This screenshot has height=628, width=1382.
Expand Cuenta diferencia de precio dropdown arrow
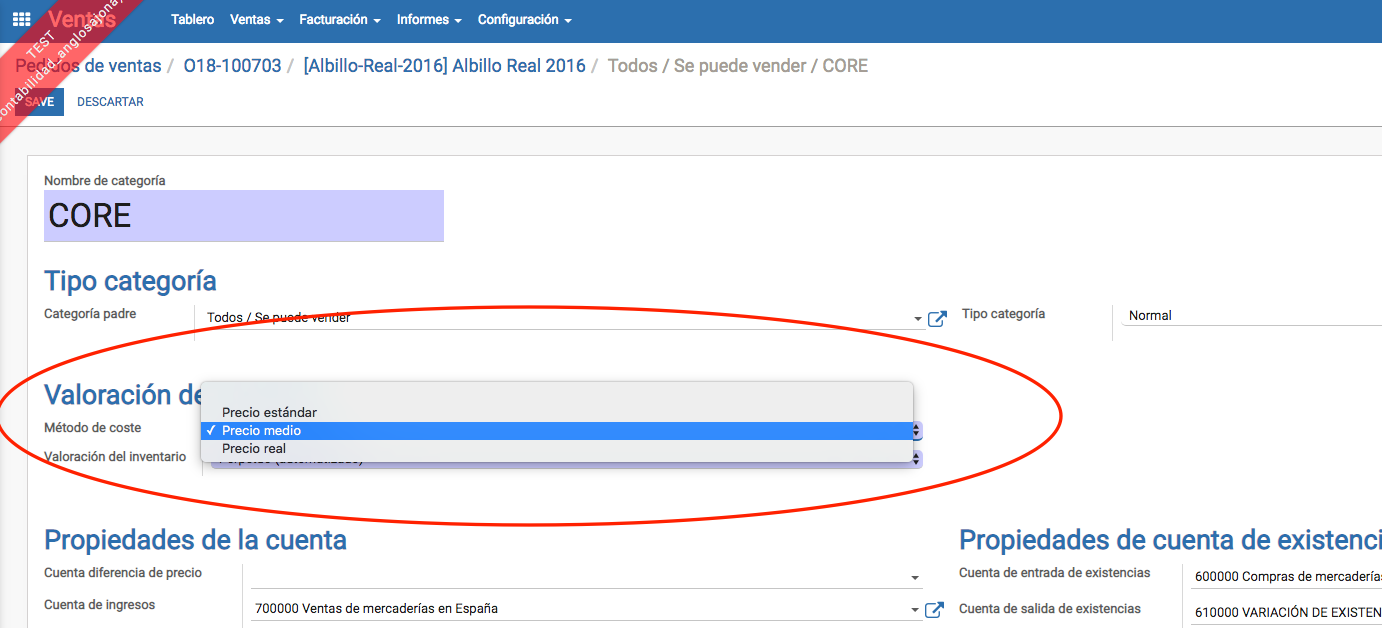915,578
